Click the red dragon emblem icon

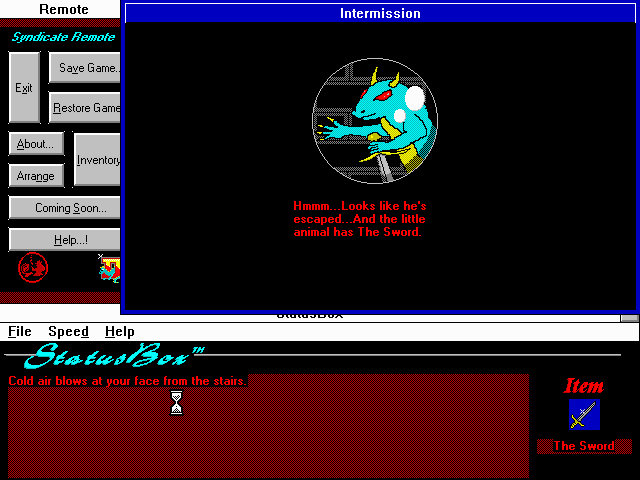point(33,268)
